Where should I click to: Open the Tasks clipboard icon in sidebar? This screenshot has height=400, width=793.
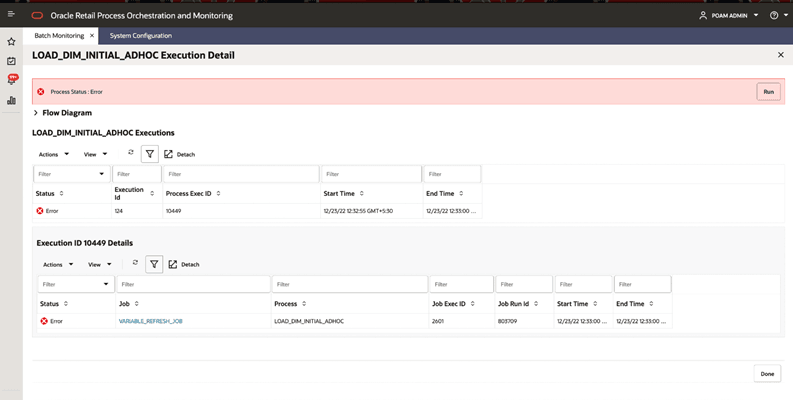tap(11, 61)
